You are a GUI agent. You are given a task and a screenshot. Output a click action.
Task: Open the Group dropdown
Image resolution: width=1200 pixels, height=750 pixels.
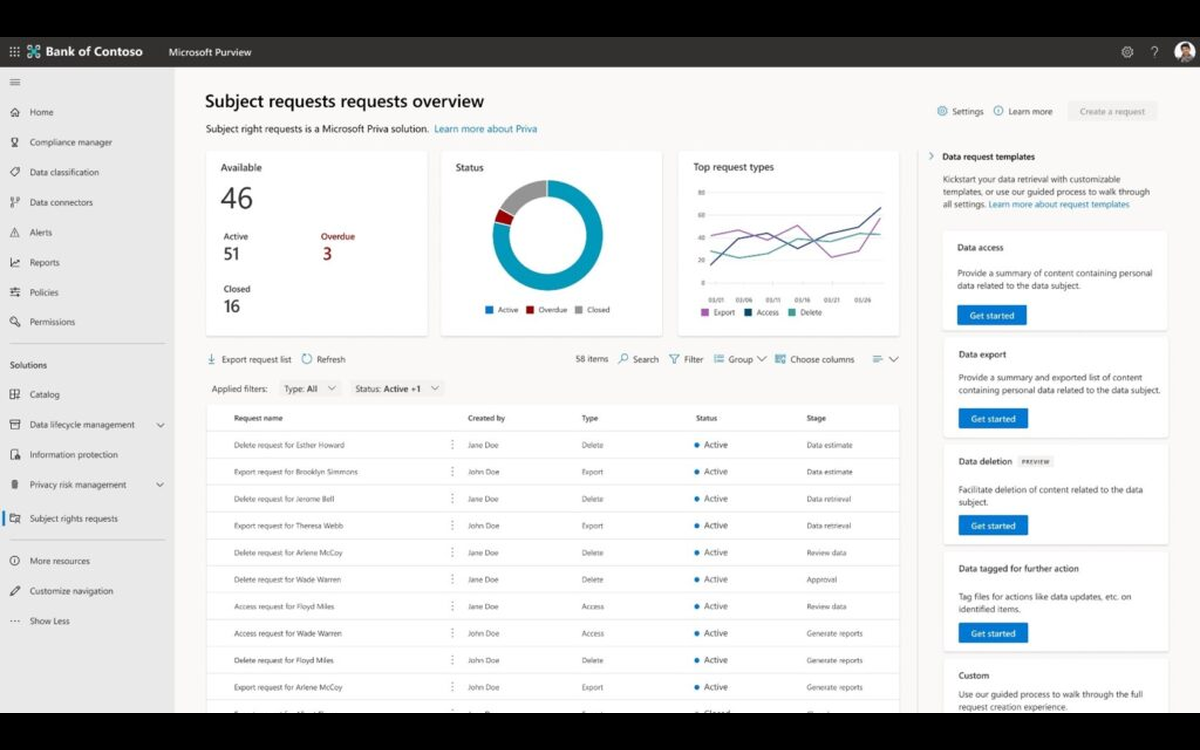740,359
